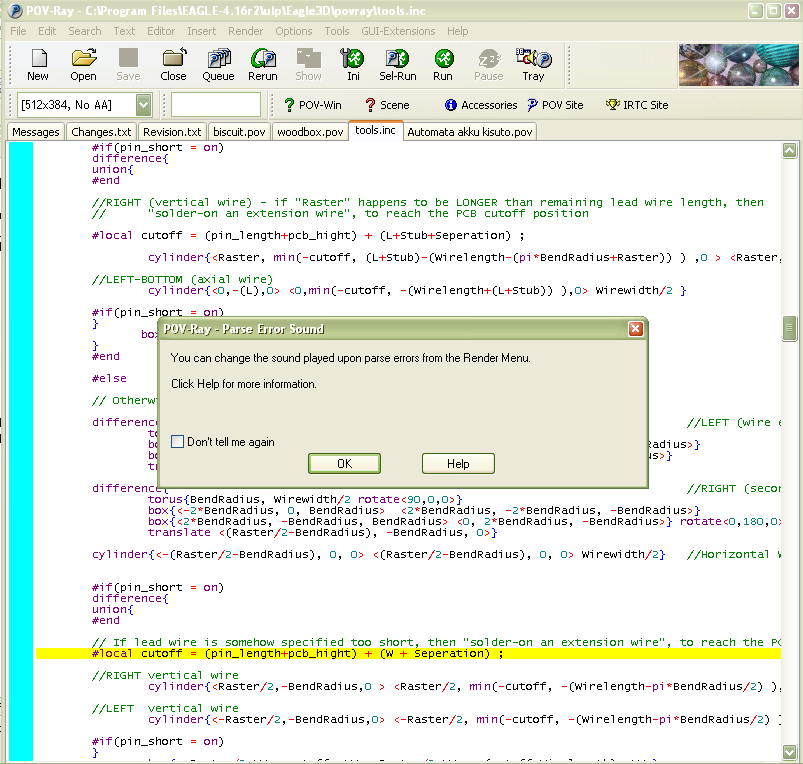Open the Insert menu

(202, 31)
